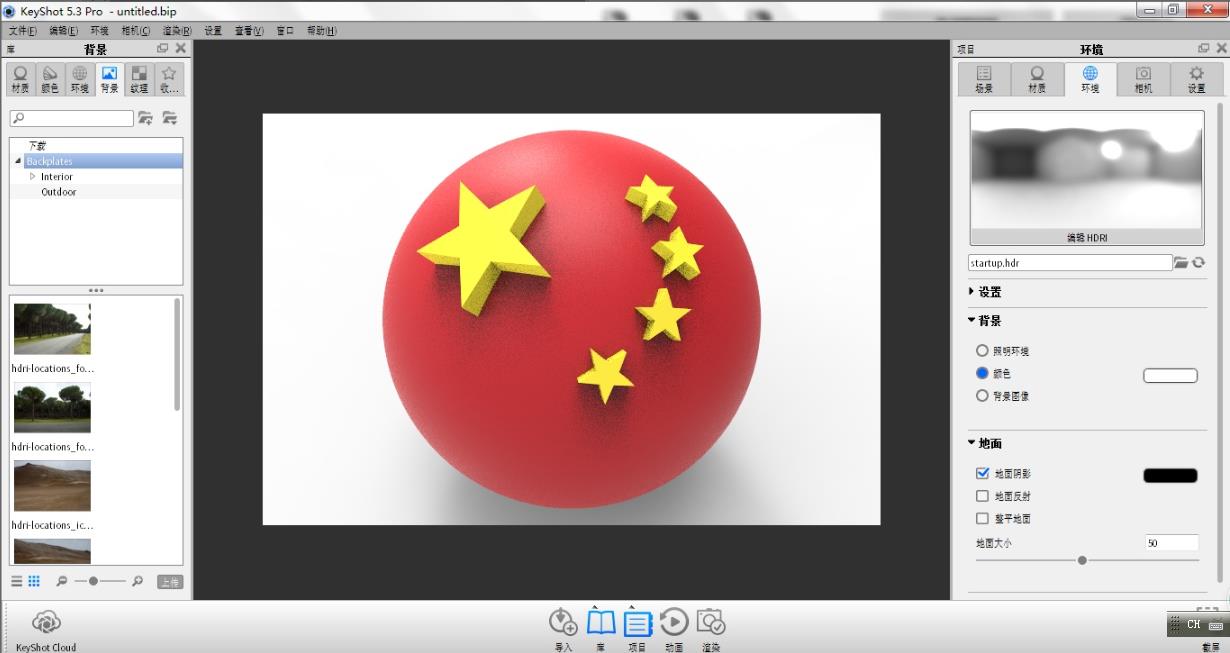Switch to the 相机 camera panel icon
Screen dimensions: 1230x653
click(1142, 78)
